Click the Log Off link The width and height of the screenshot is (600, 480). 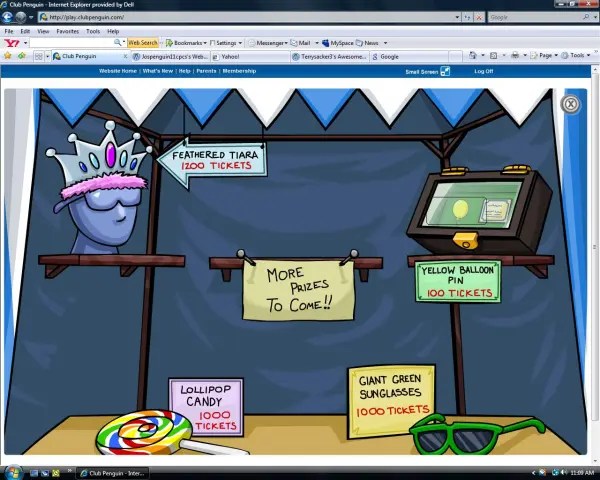click(x=483, y=71)
